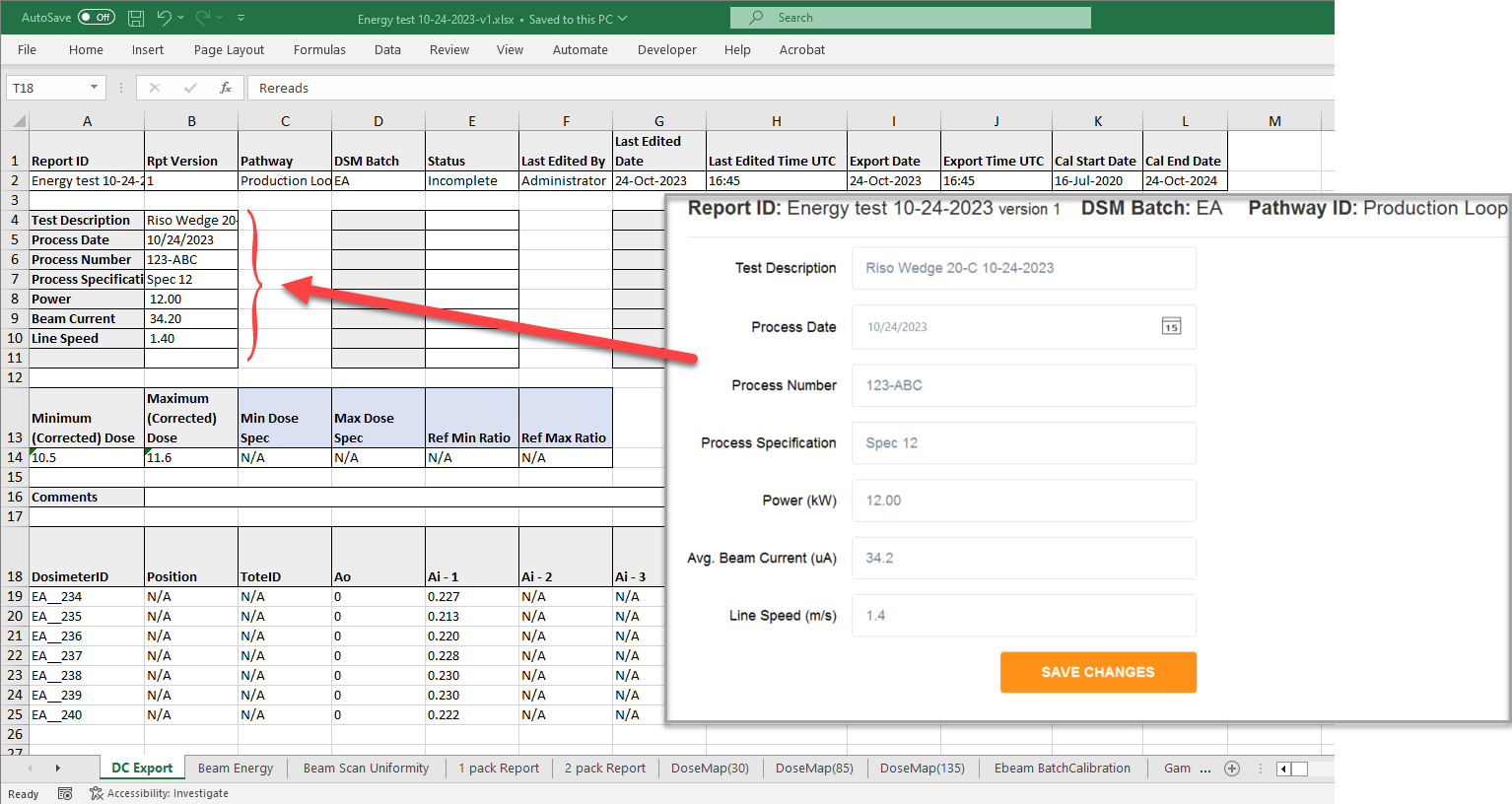Click cell containing Administrator
Viewport: 1512px width, 804px height.
click(566, 181)
